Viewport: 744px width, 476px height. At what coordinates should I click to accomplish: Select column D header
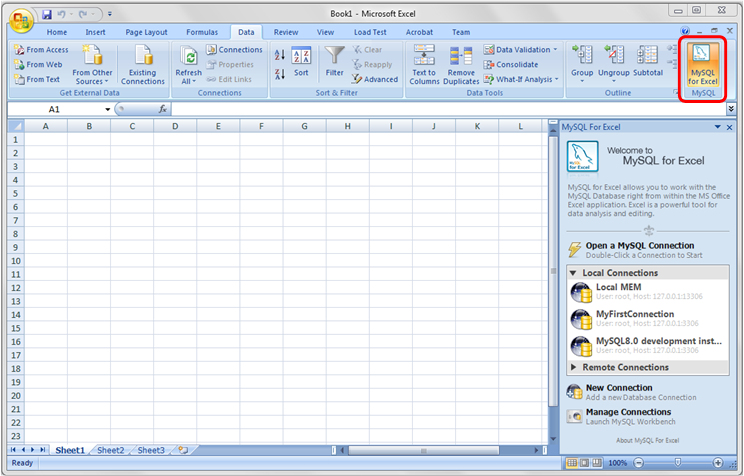pos(175,126)
